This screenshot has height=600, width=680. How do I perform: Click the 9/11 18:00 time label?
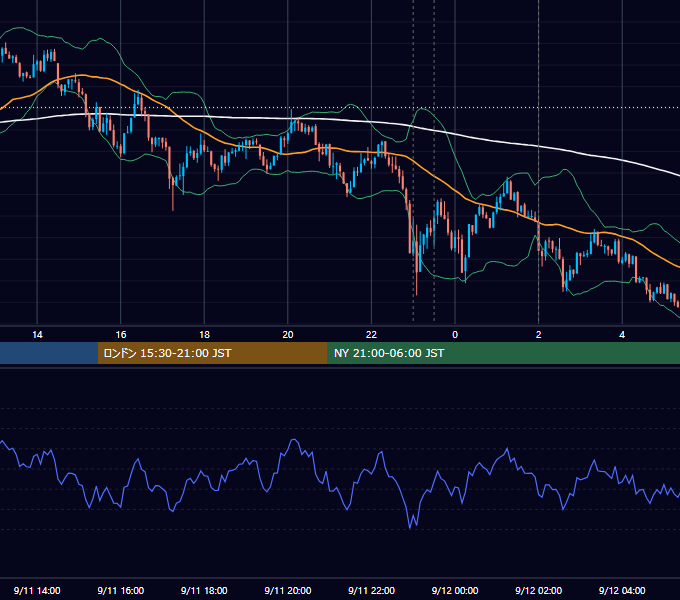click(x=204, y=590)
